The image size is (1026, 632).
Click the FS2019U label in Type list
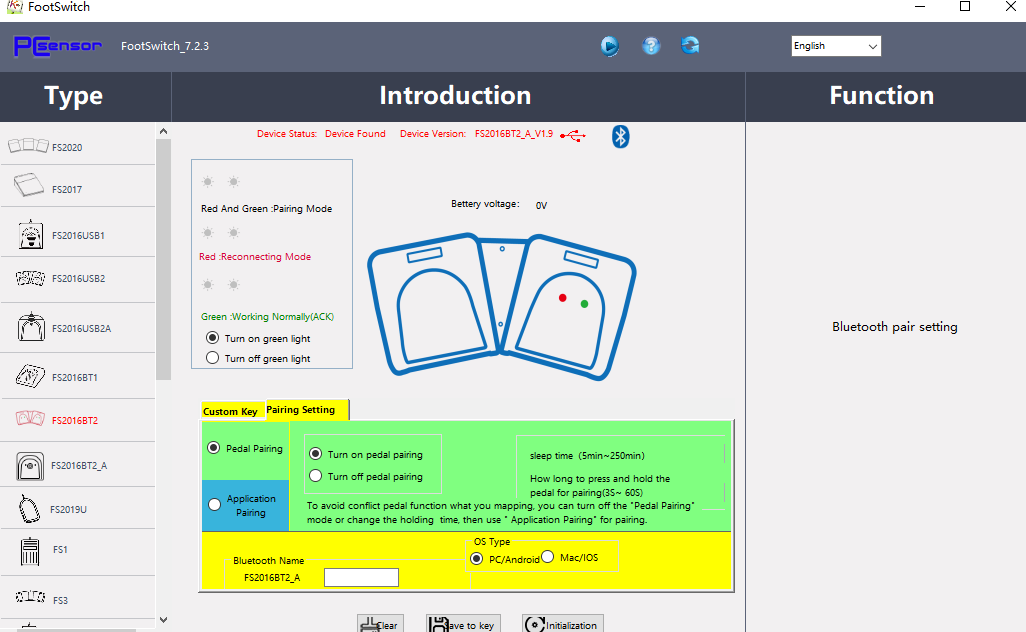point(69,509)
